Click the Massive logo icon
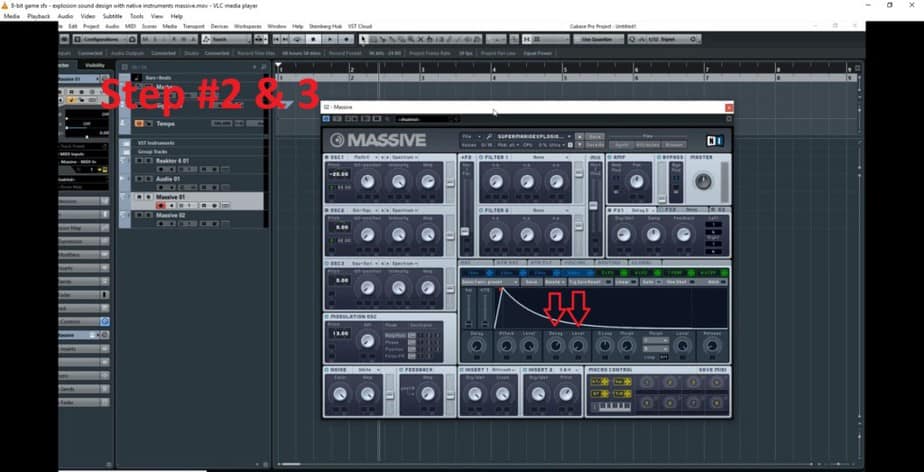The image size is (924, 472). [x=338, y=140]
